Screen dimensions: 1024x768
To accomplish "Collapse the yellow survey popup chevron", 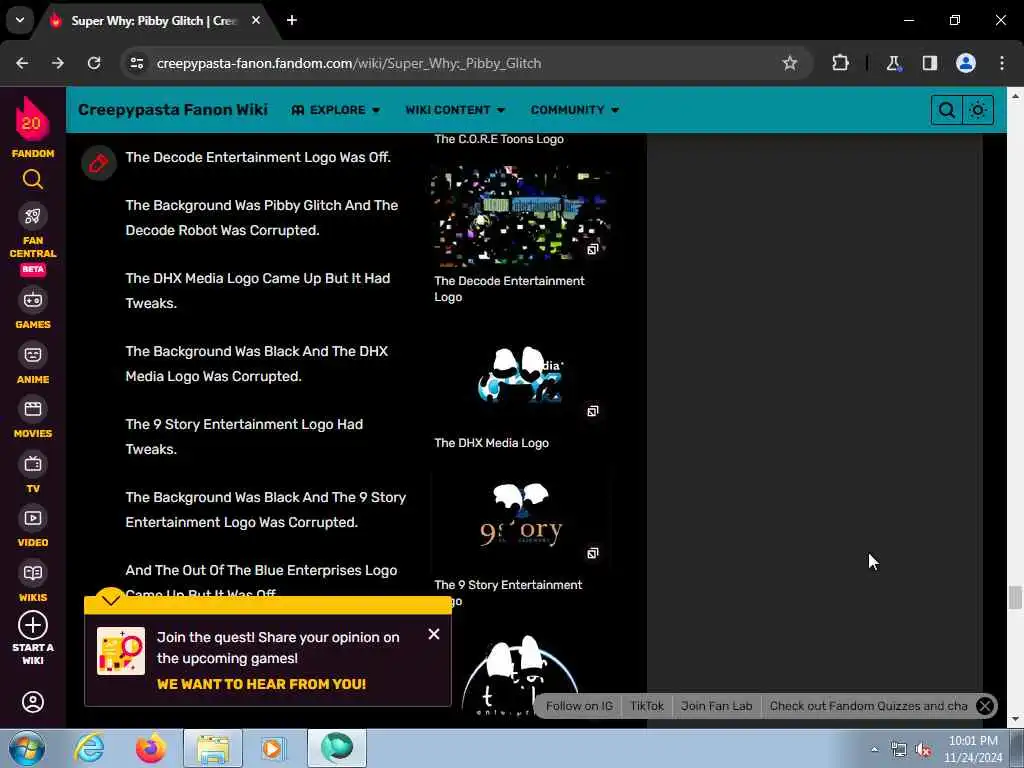I will coord(111,598).
